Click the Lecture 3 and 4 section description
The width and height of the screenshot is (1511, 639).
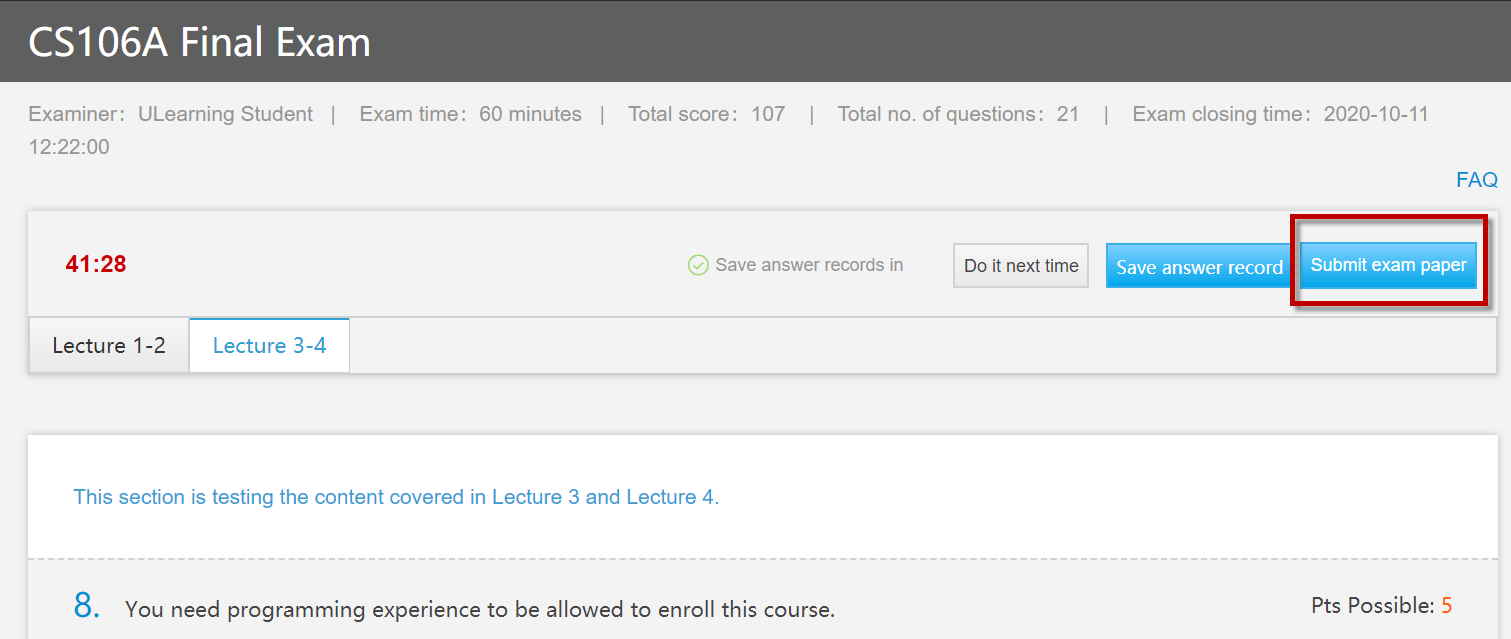[x=396, y=497]
